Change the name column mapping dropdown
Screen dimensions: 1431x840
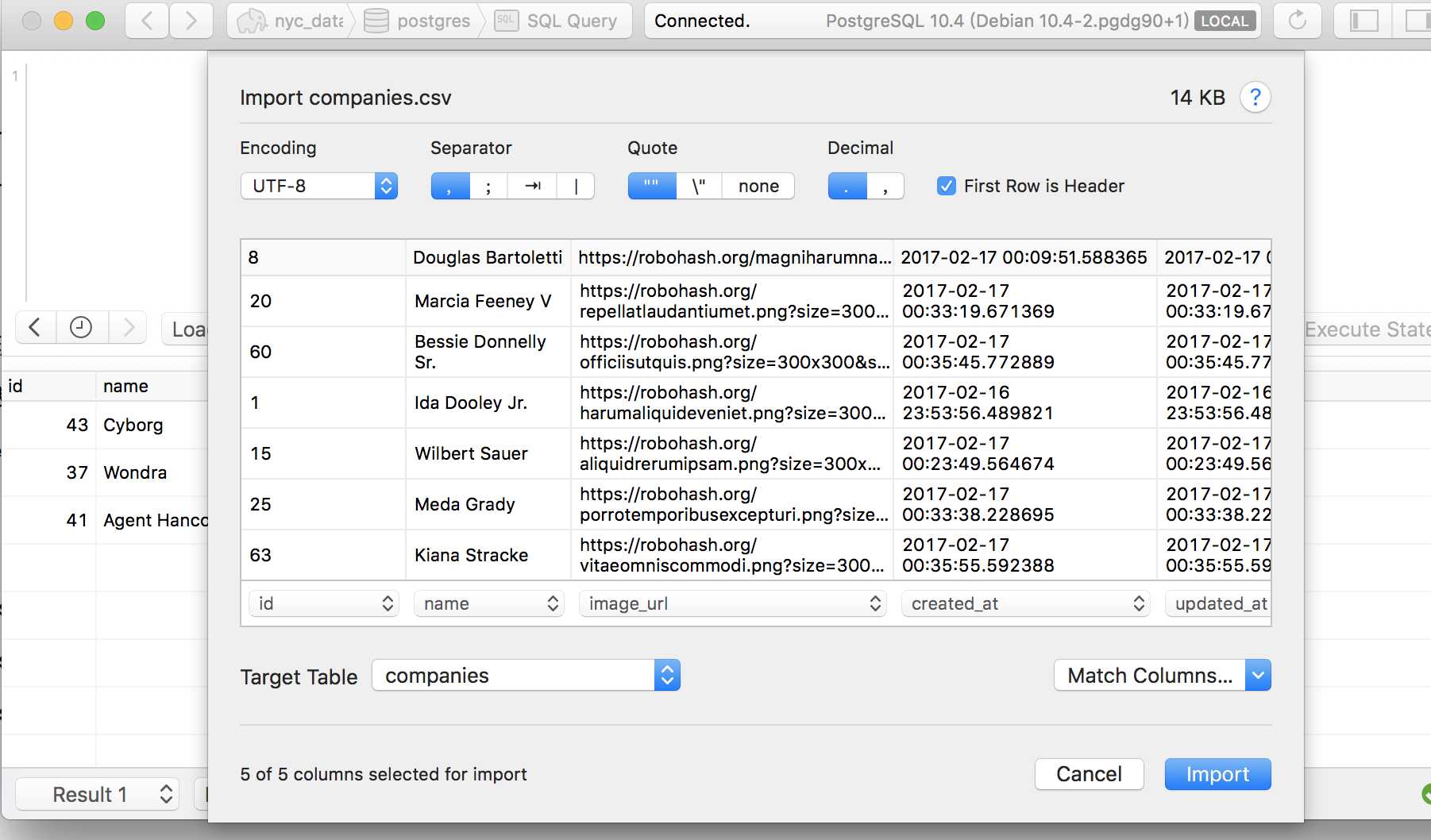tap(488, 603)
